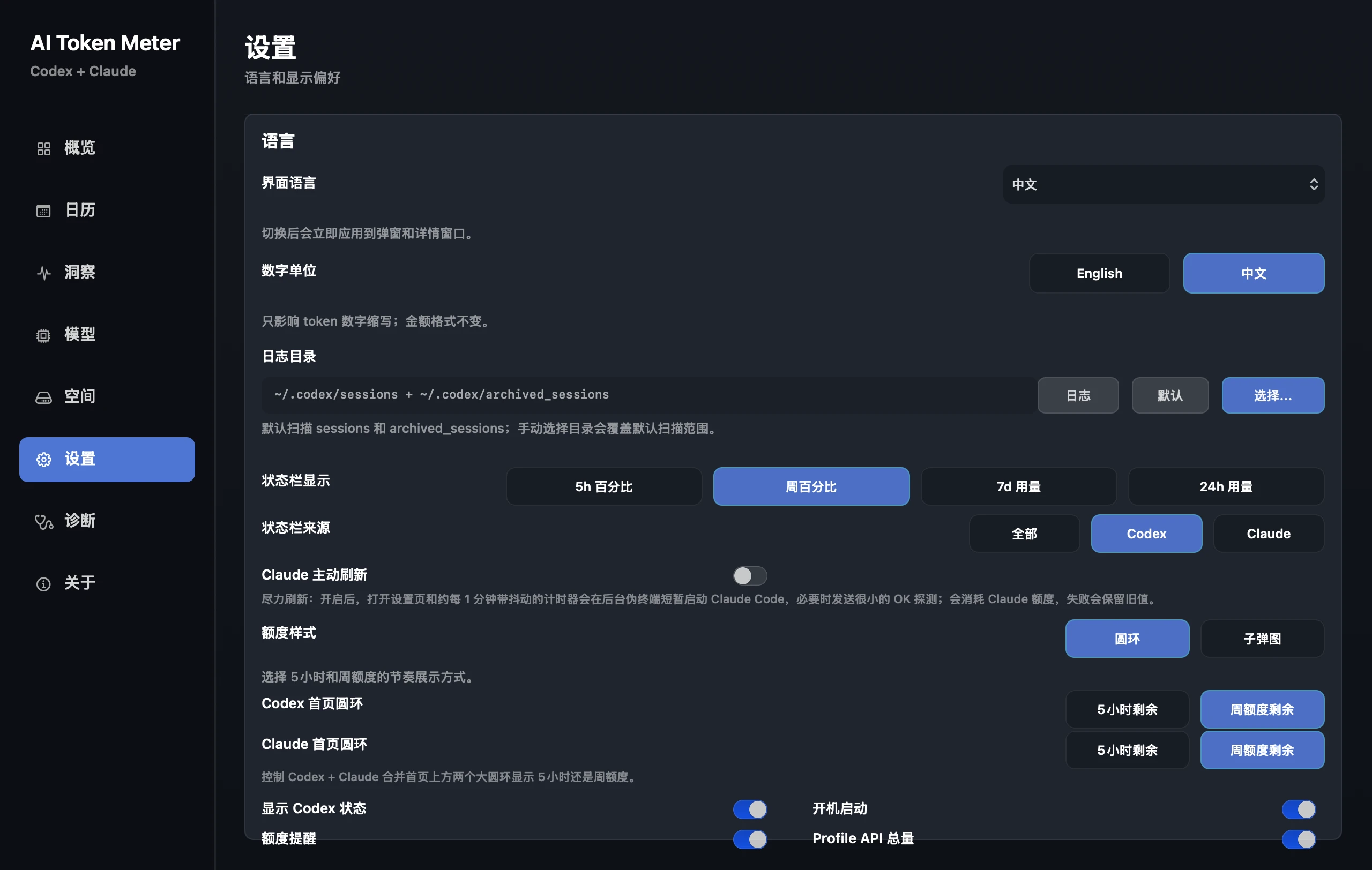Set 状态栏来源 to 全部
The height and width of the screenshot is (870, 1372).
tap(1024, 534)
